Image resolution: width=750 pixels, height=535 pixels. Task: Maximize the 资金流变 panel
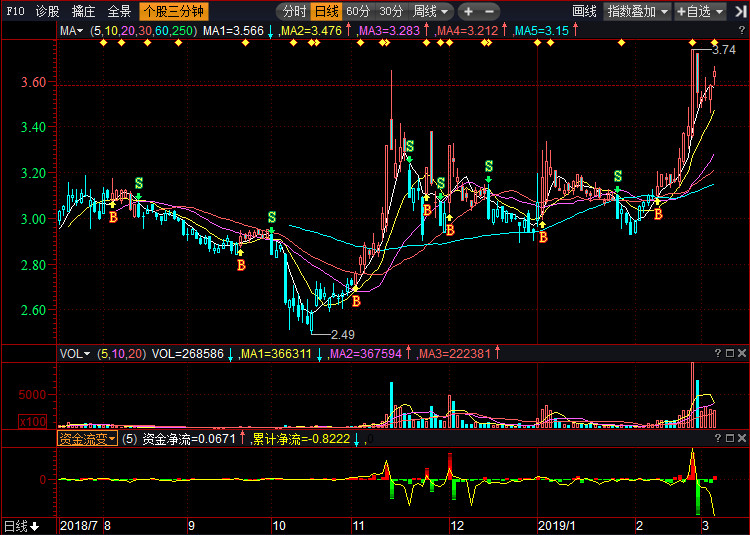point(730,438)
